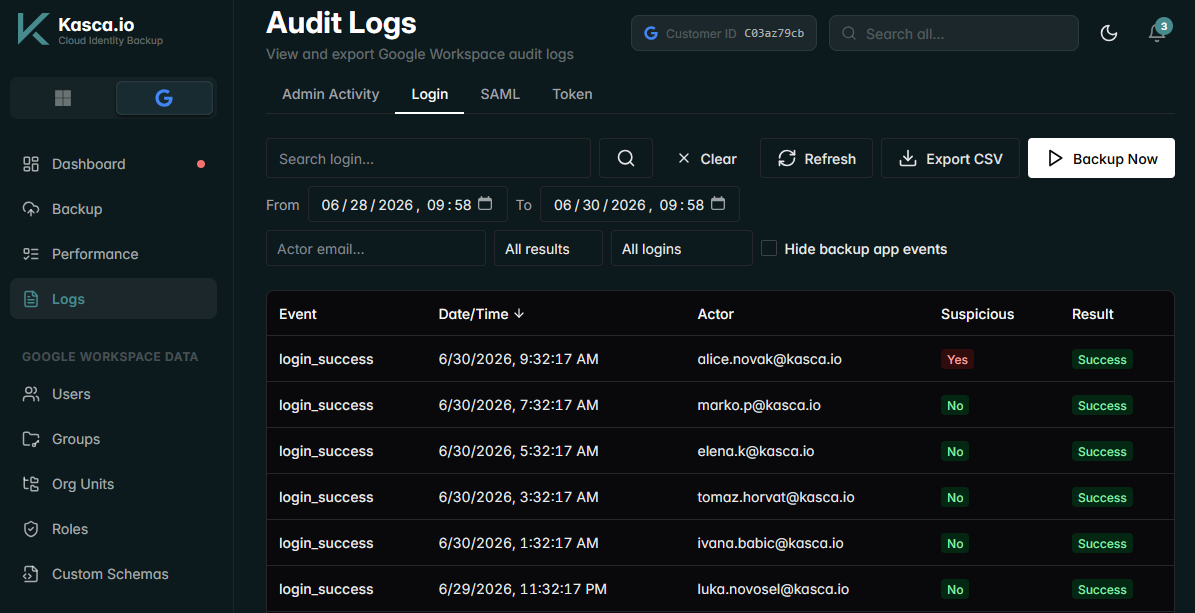The image size is (1195, 613).
Task: Focus the Search login field
Action: coord(428,159)
